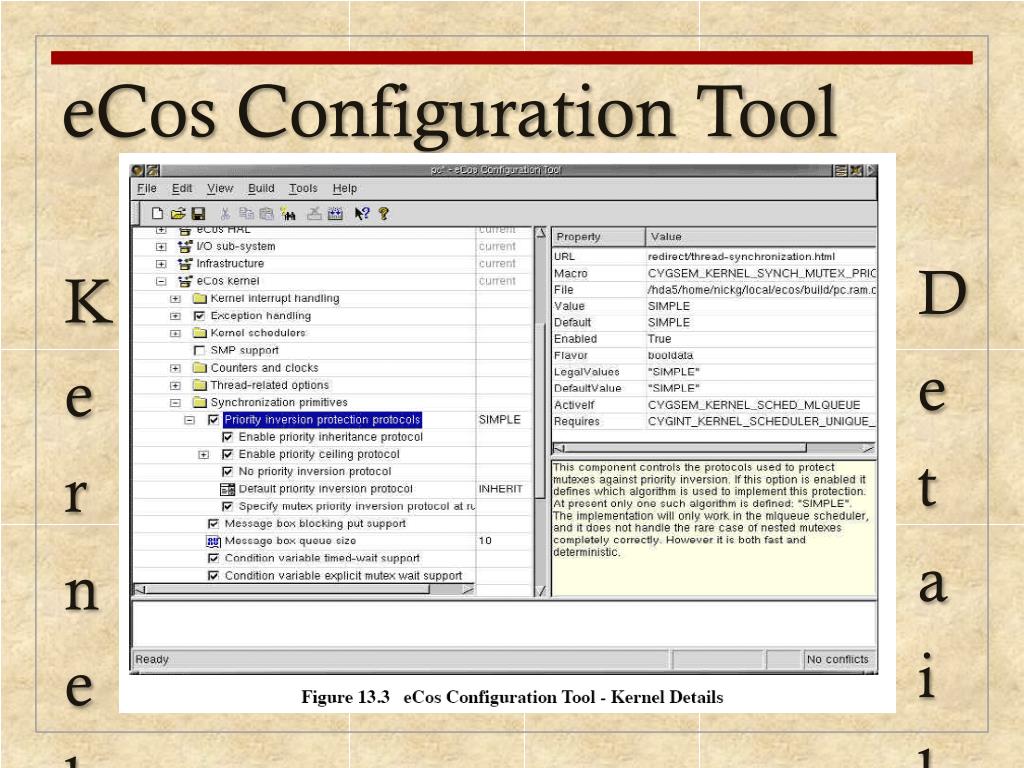The image size is (1024, 768).
Task: Expand the Exception handling node
Action: click(175, 316)
